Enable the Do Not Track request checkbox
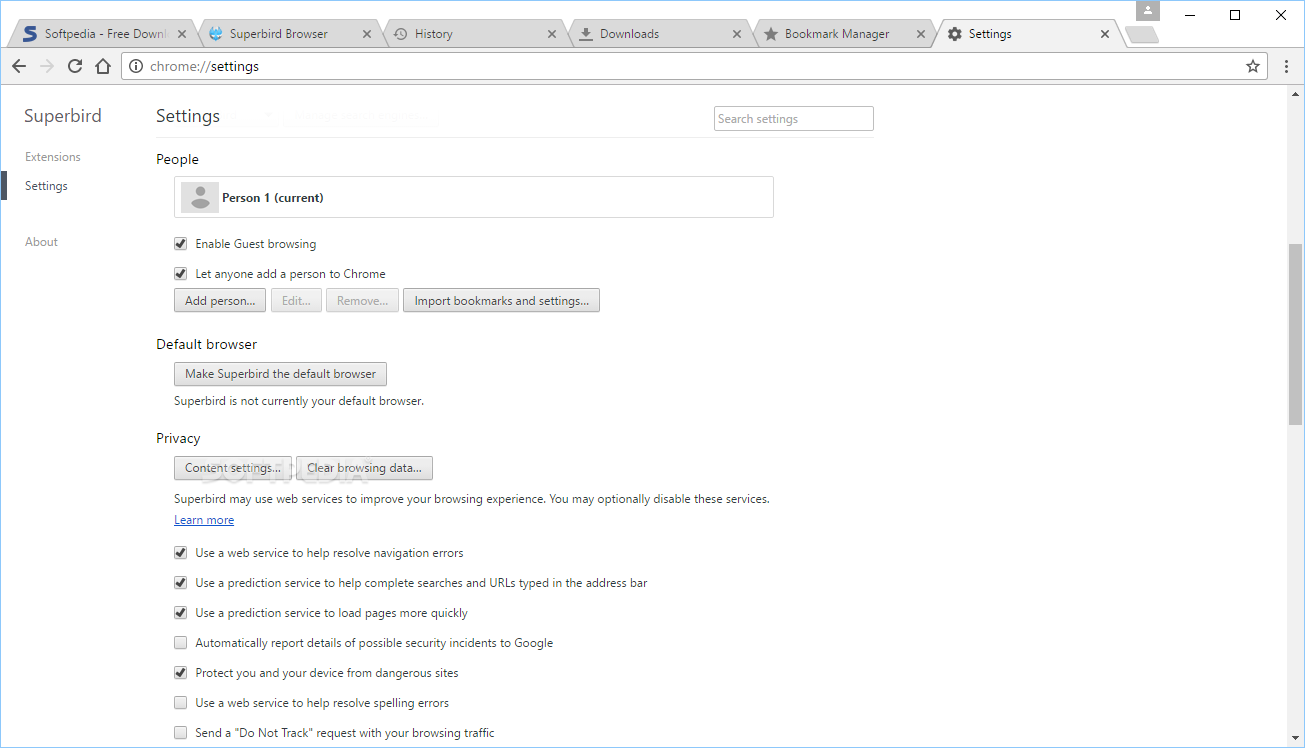 click(x=180, y=732)
